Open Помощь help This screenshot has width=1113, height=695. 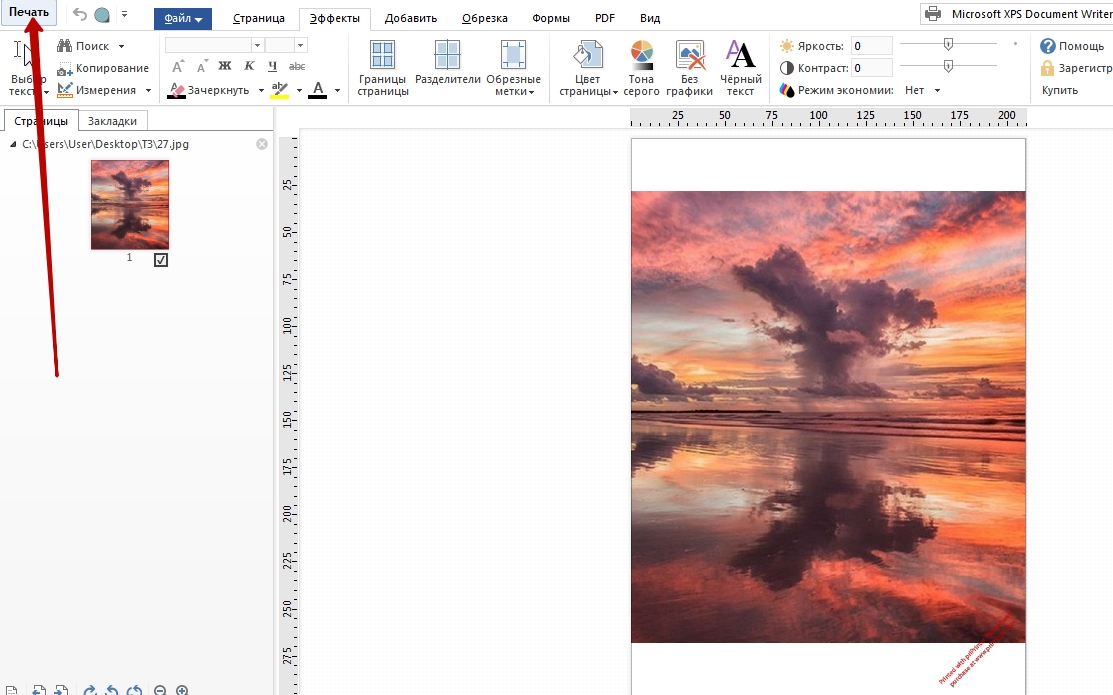tap(1072, 46)
